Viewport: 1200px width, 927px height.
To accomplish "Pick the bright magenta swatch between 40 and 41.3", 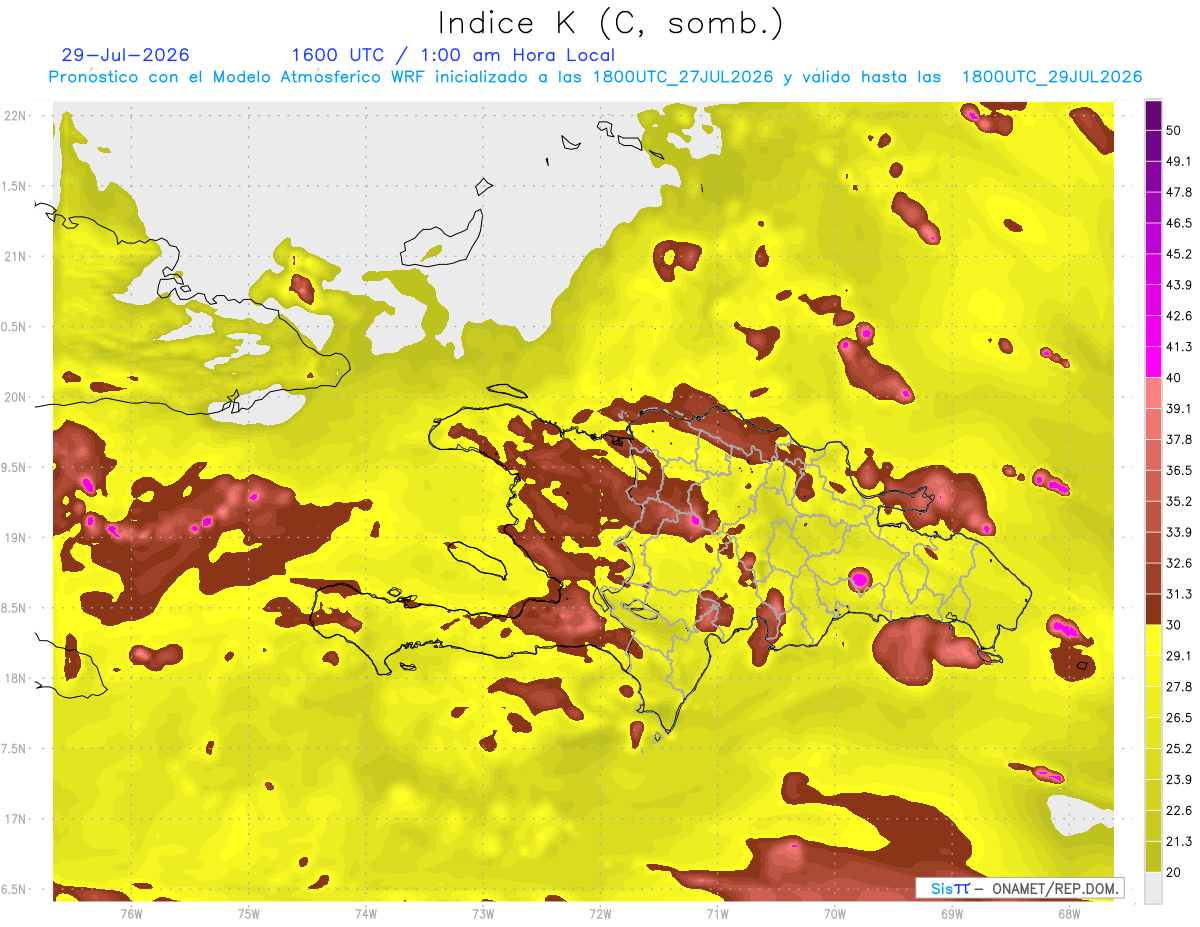I will [1153, 362].
